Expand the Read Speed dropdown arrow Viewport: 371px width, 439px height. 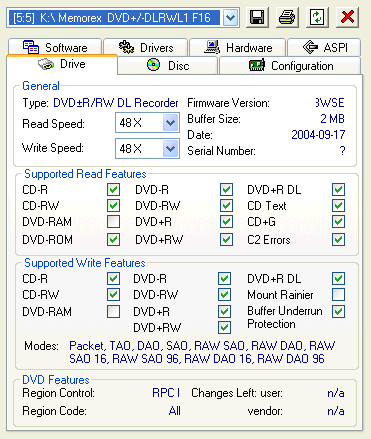coord(171,123)
